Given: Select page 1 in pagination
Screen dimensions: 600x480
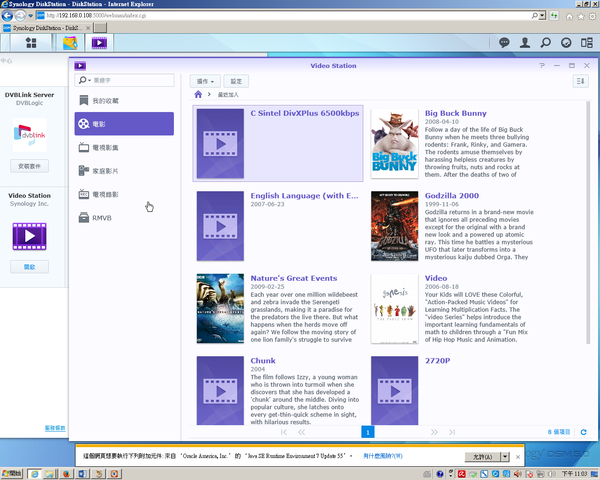Looking at the screenshot, I should click(x=367, y=432).
